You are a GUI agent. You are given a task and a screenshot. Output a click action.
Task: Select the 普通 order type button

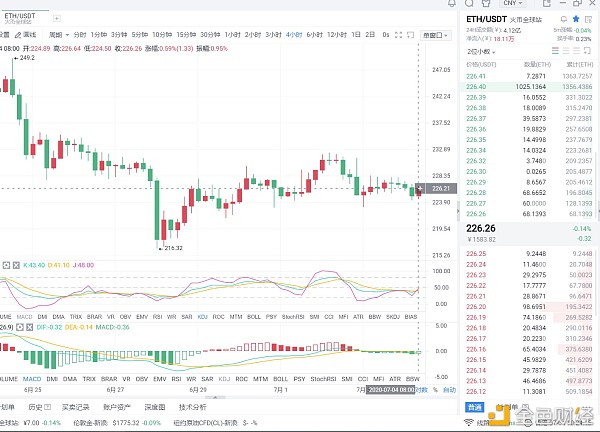475,407
